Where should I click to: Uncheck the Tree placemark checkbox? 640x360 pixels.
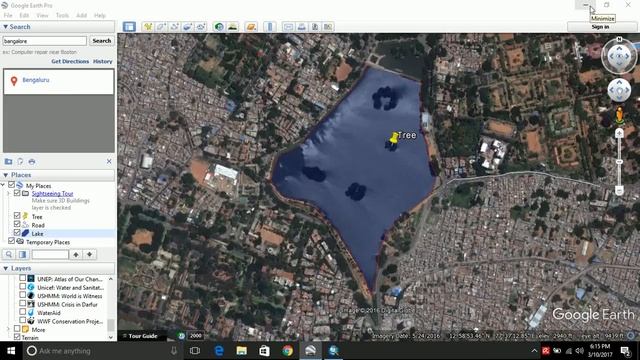tap(17, 216)
